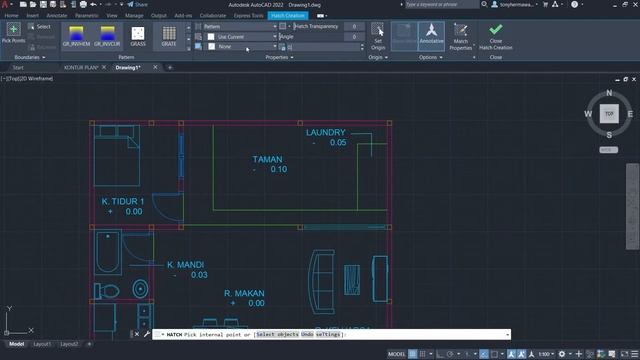Switch to the Start tab

[x=18, y=67]
